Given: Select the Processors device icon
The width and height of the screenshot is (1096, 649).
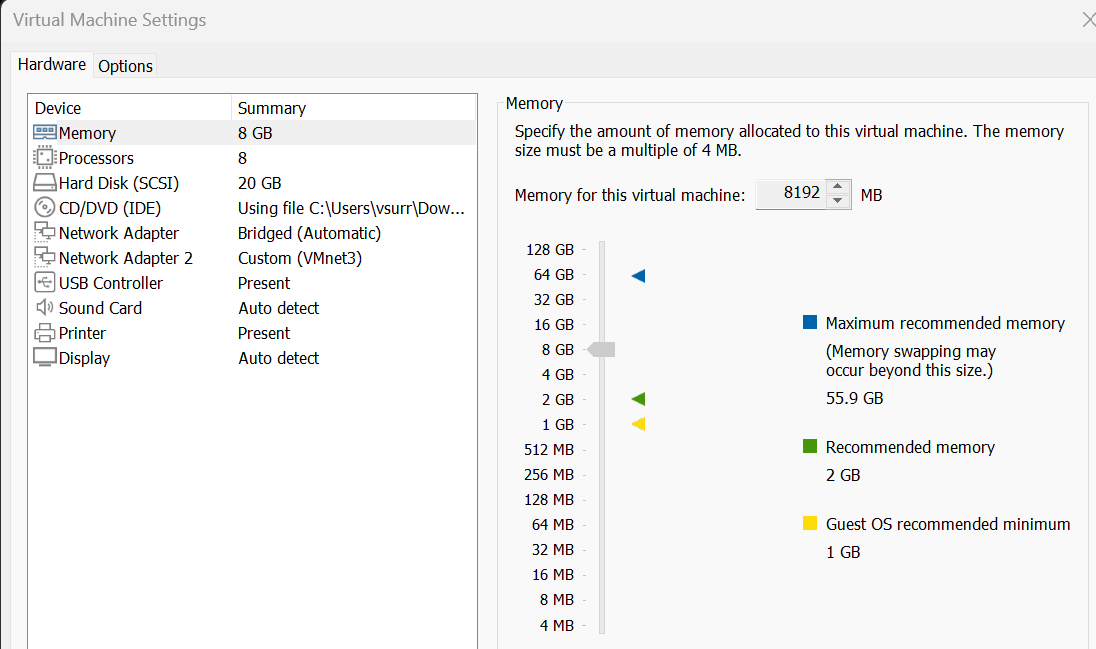Looking at the screenshot, I should point(46,157).
